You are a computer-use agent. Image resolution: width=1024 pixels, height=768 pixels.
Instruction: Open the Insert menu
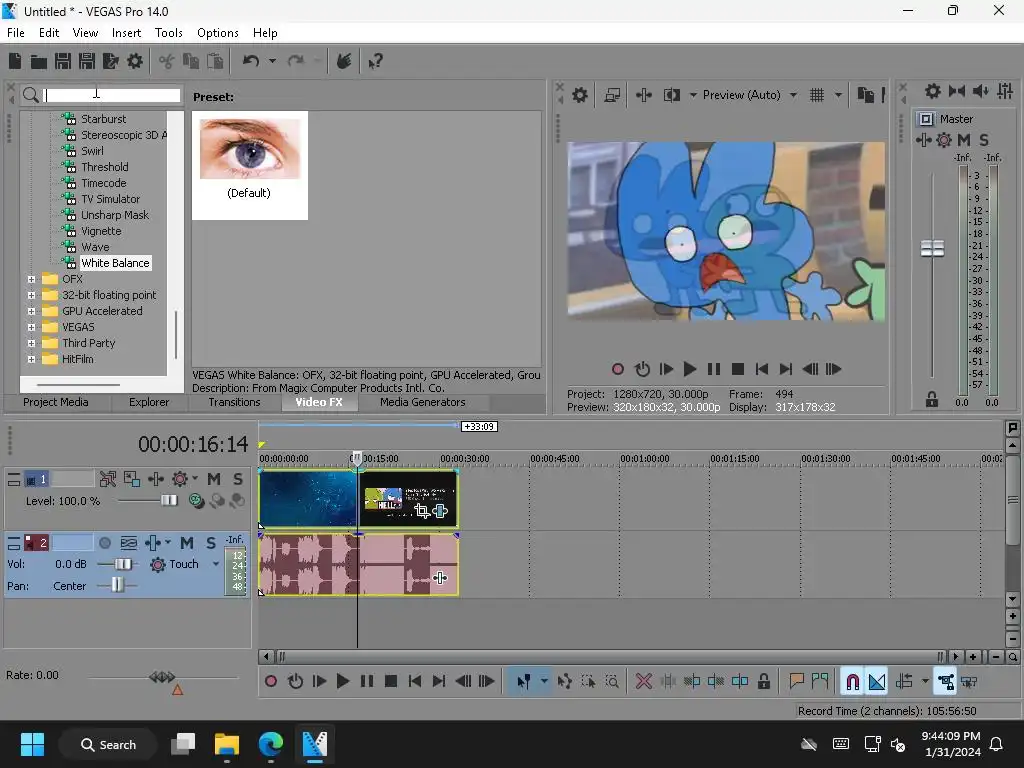[x=126, y=33]
